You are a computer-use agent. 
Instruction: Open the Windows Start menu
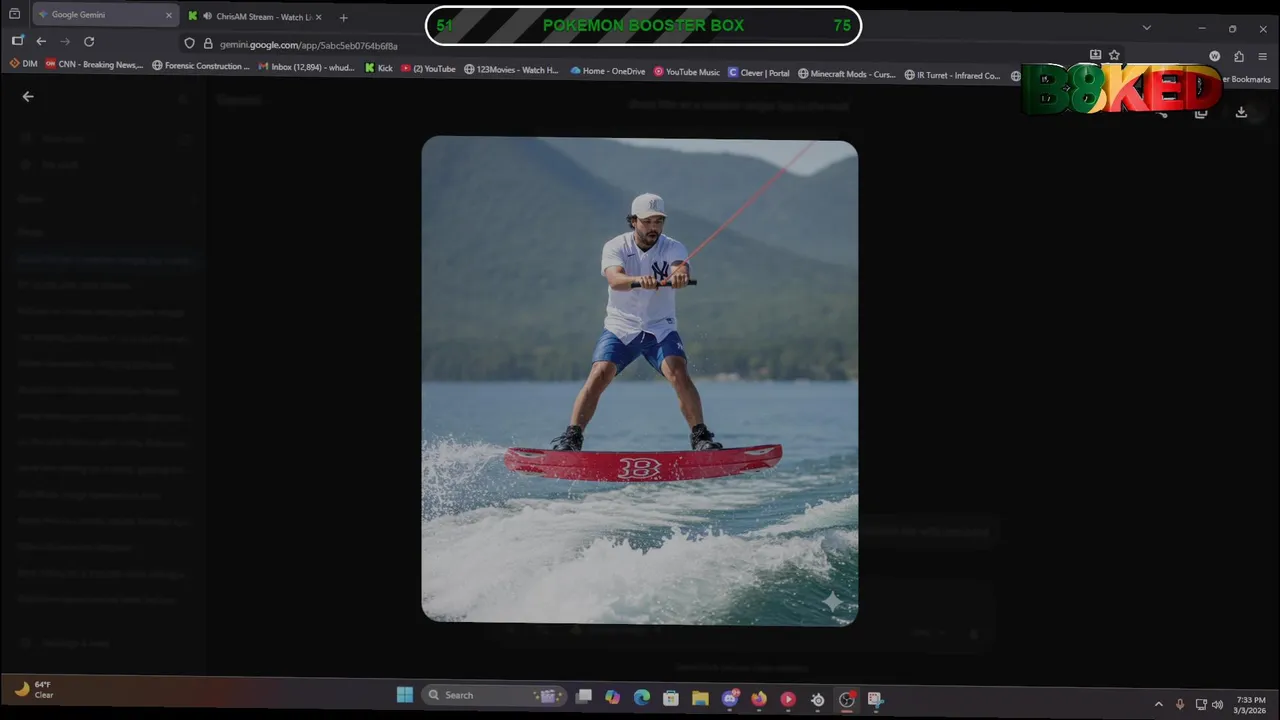(404, 695)
